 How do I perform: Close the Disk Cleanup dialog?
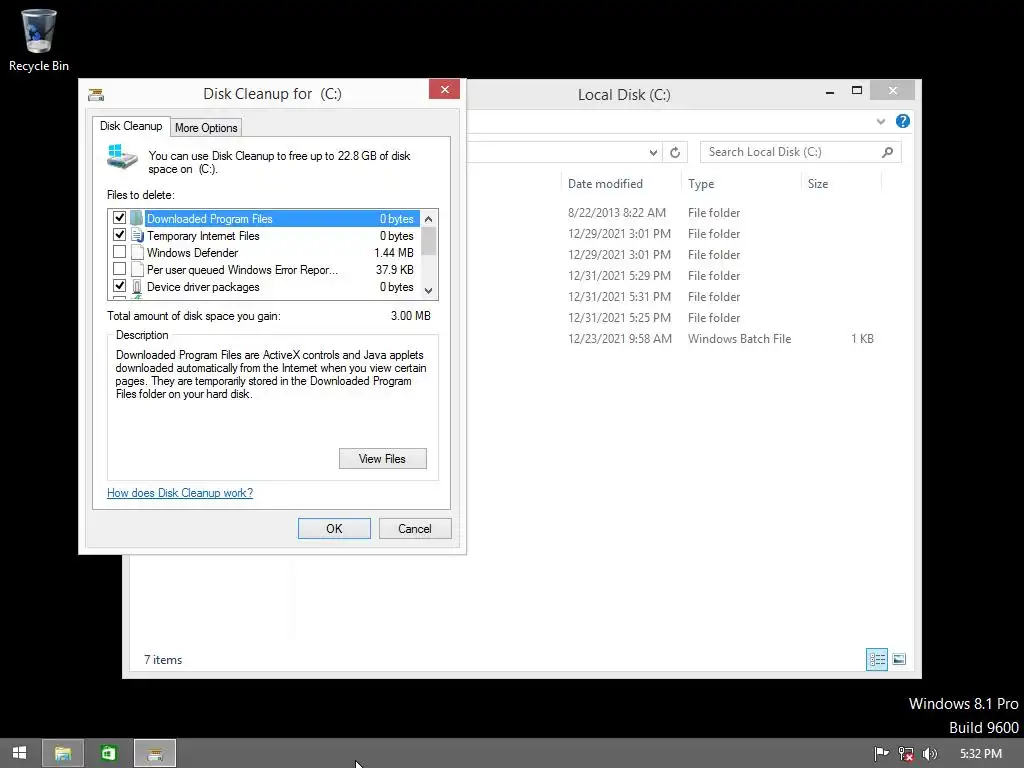[x=445, y=89]
